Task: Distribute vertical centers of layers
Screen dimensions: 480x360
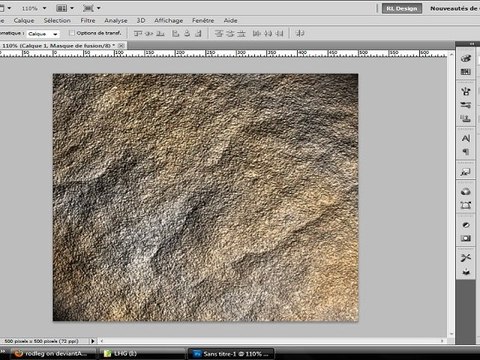Action: click(x=230, y=33)
